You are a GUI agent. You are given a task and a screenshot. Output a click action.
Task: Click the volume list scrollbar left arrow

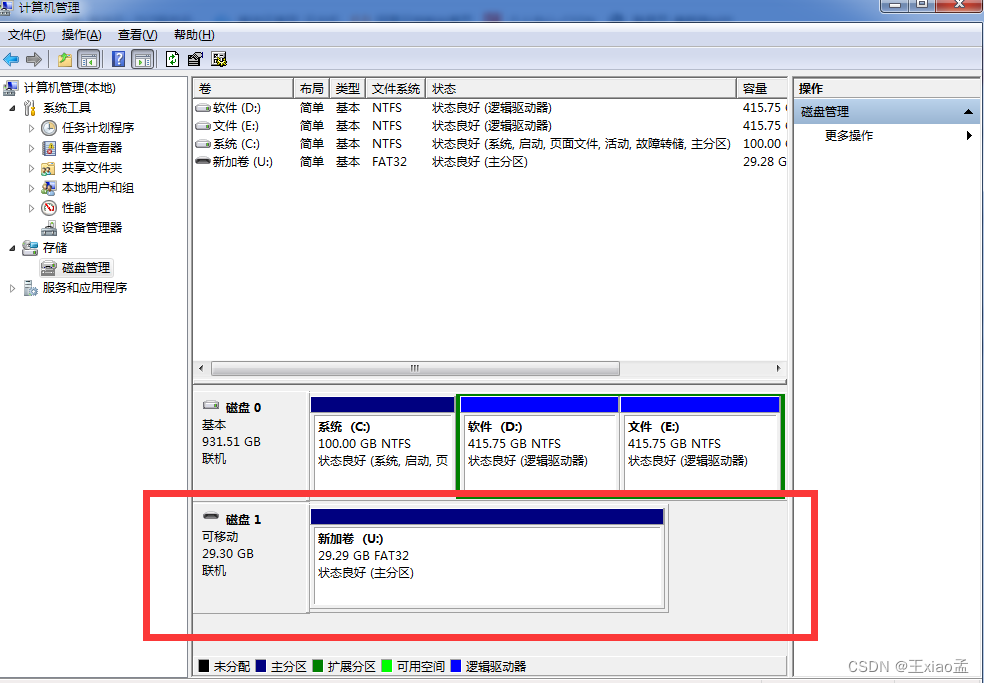click(201, 368)
